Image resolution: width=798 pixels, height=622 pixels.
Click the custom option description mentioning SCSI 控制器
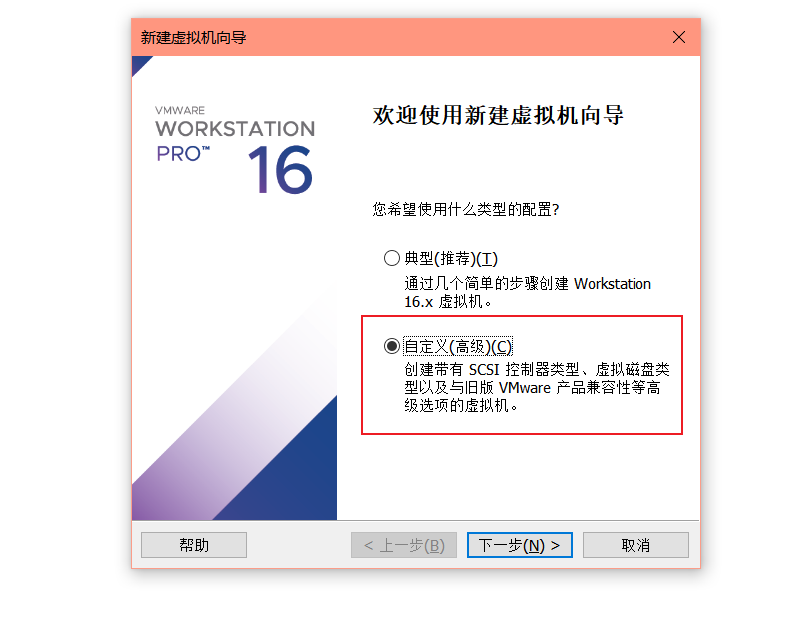537,387
